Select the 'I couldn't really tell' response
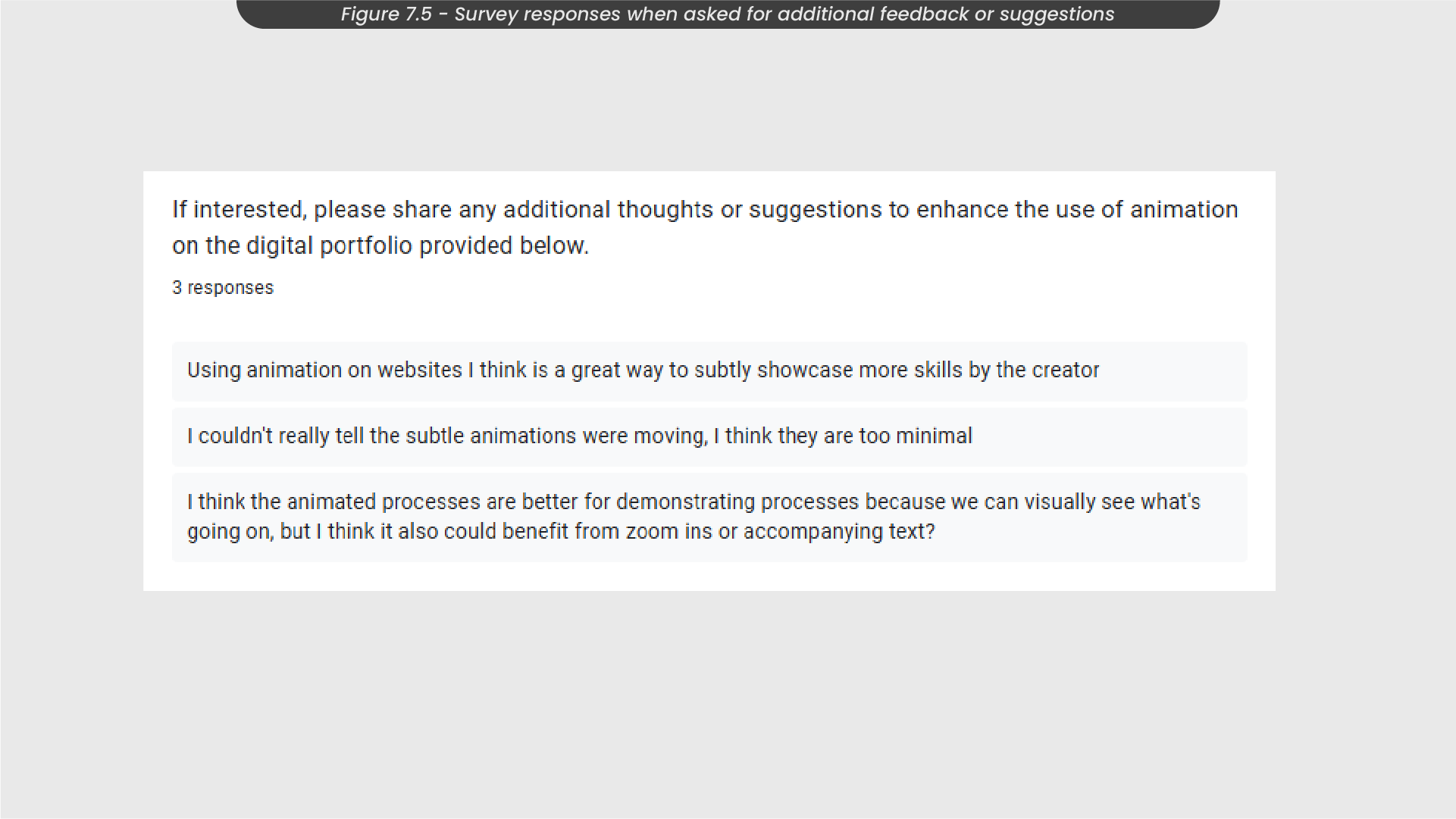Viewport: 1456px width, 819px height. click(709, 437)
